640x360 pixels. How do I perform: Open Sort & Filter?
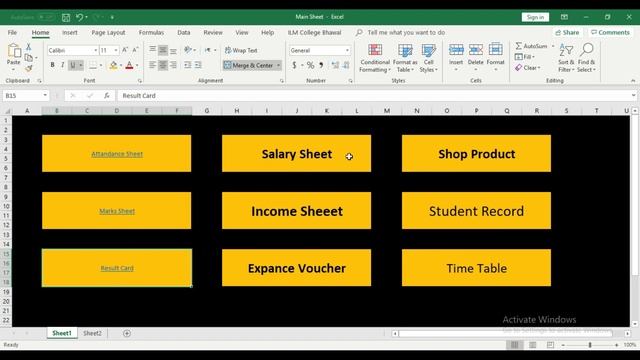(x=566, y=58)
